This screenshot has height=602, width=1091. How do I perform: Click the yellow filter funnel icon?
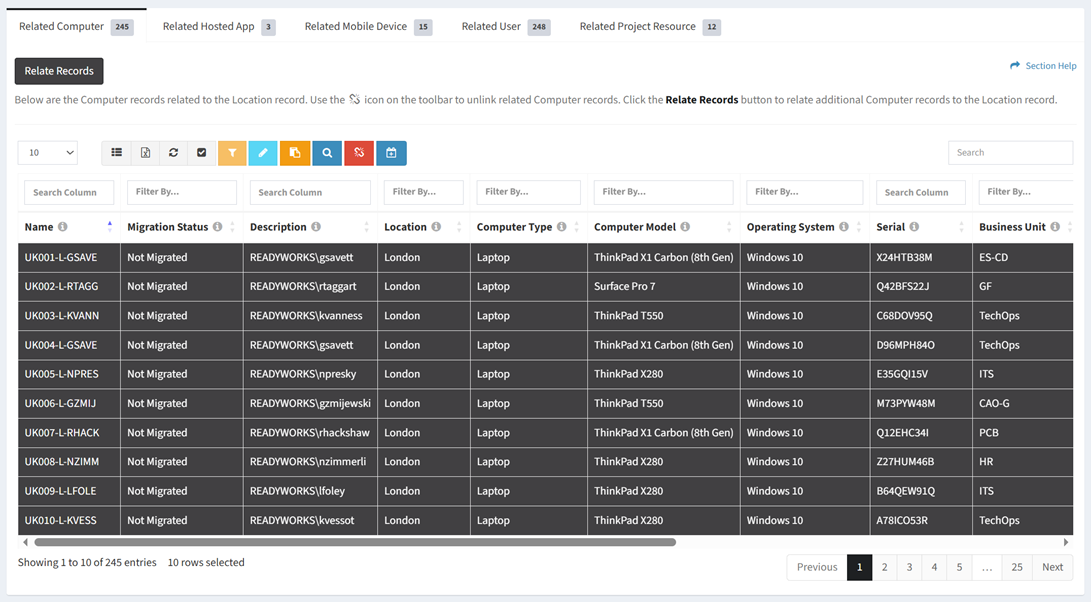232,153
